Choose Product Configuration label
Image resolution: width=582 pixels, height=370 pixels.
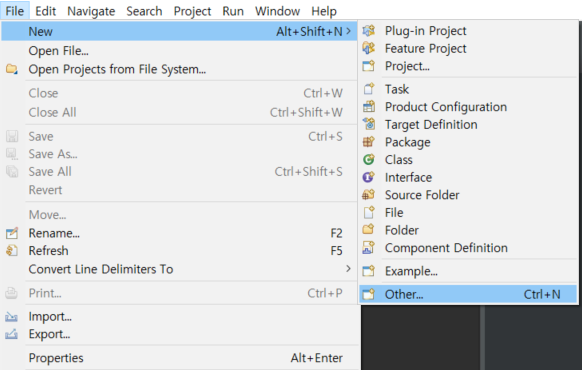click(446, 107)
